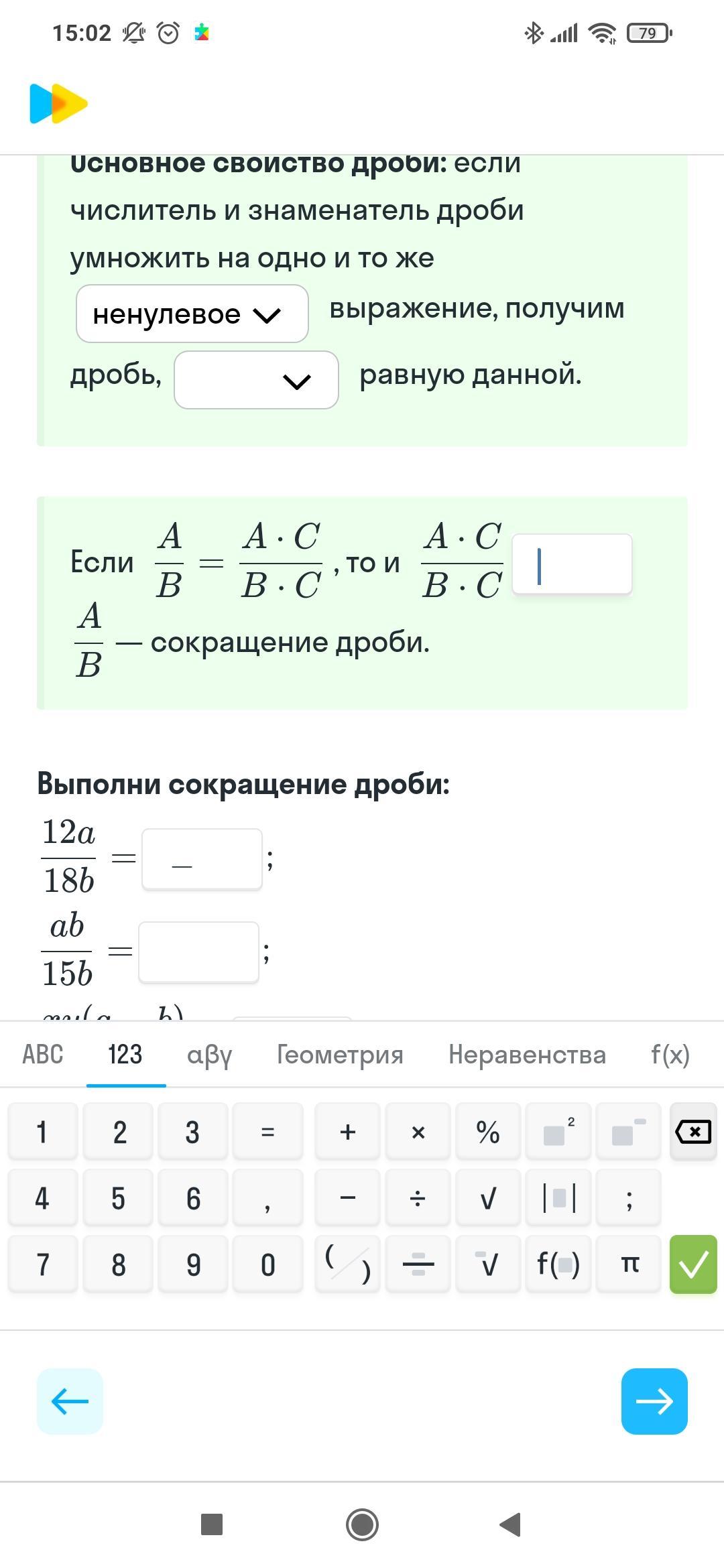Insert the squared exponent template
Image resolution: width=724 pixels, height=1568 pixels.
(558, 1132)
